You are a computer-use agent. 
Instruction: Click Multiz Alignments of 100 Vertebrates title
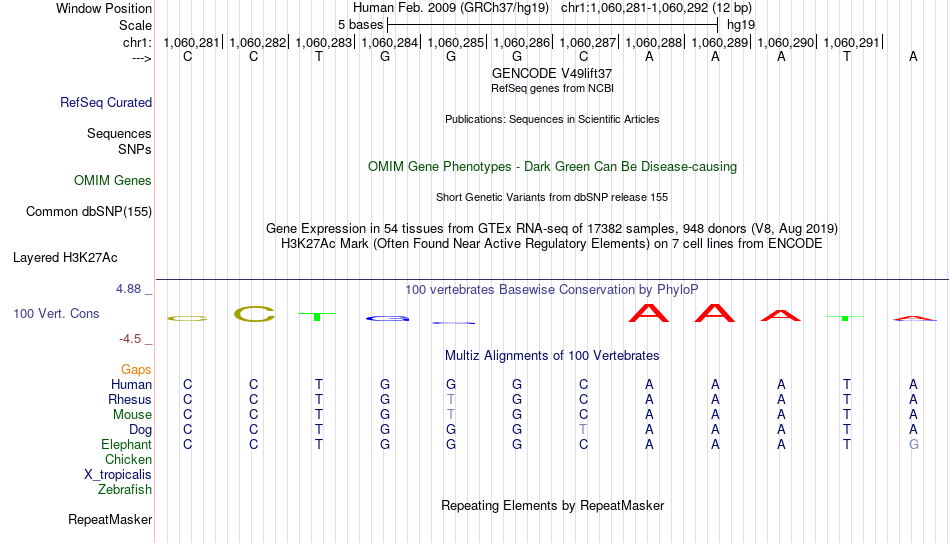pos(552,356)
